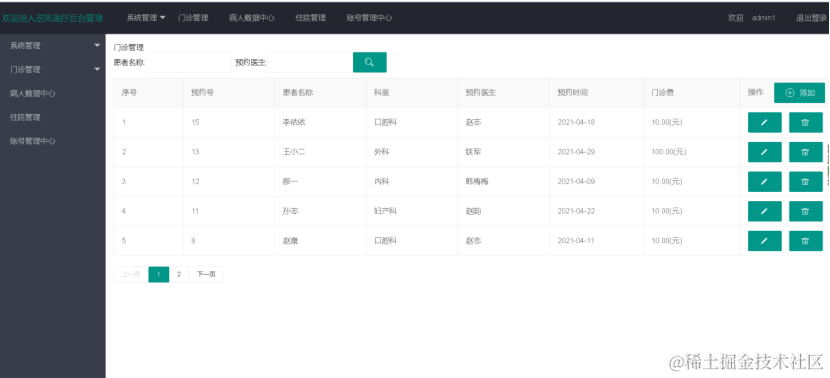Open 病人数据中心 in the top navigation

pyautogui.click(x=251, y=17)
